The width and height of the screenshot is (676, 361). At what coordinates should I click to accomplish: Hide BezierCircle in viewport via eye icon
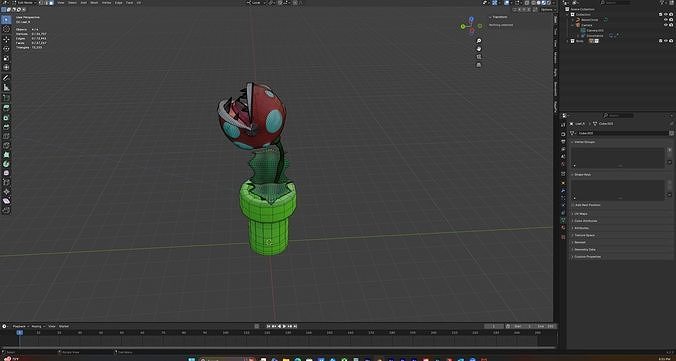coord(666,19)
